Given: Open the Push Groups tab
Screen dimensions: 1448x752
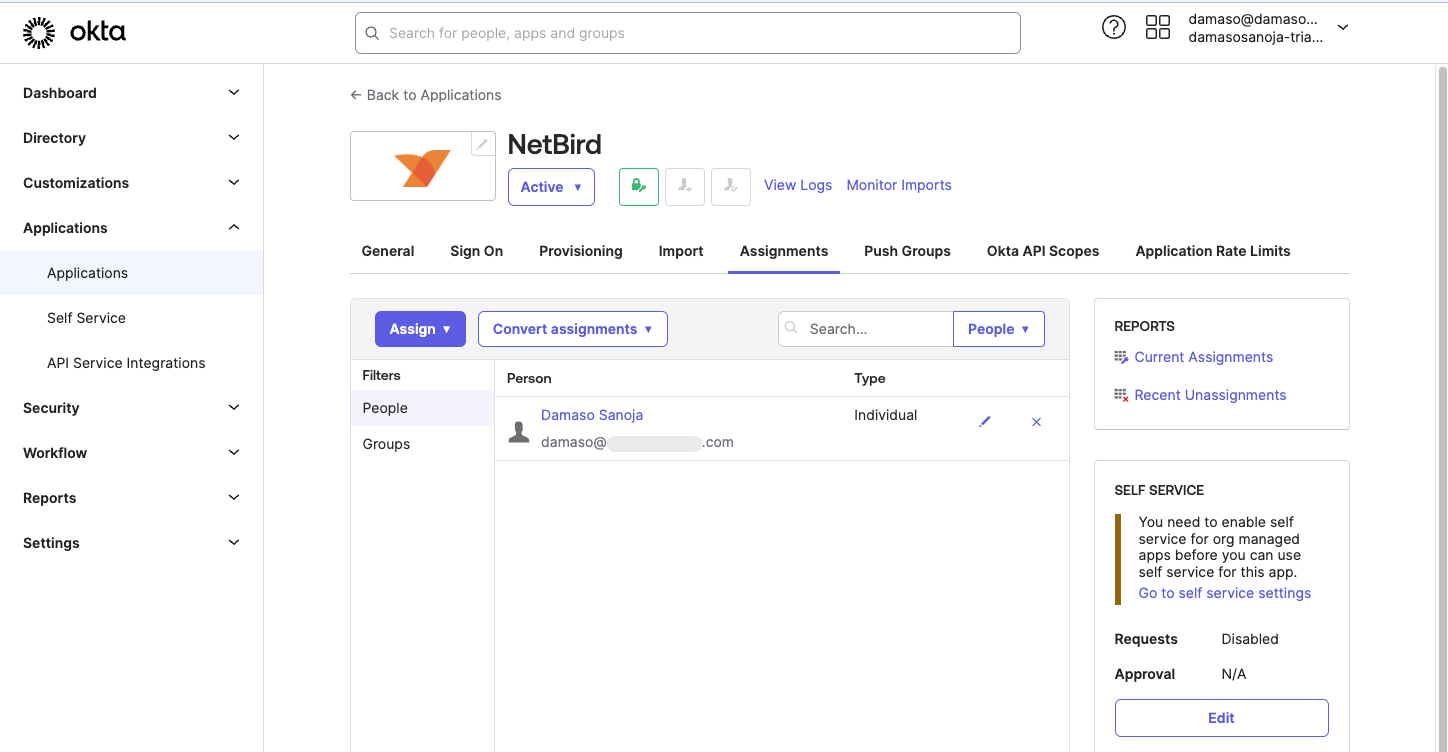Looking at the screenshot, I should pos(906,251).
